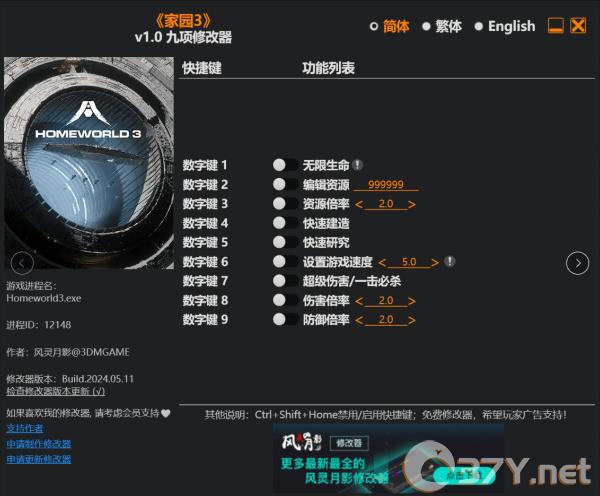
Task: Minimize the trainer window
Action: coord(555,26)
